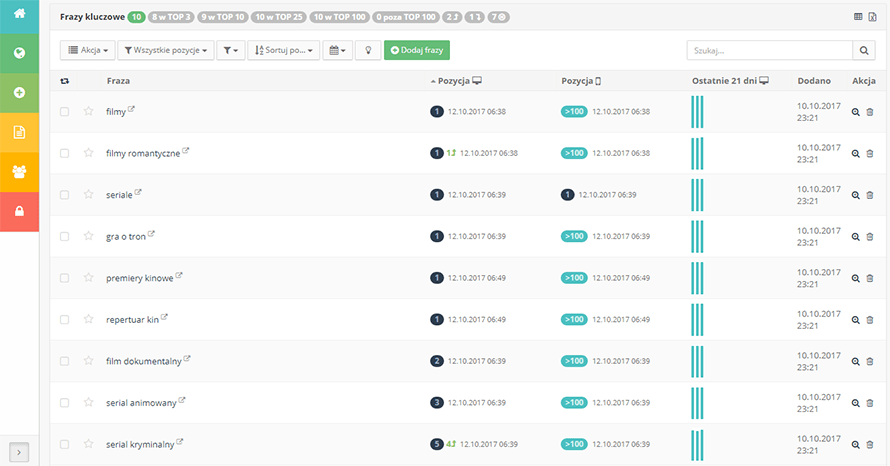Check the seriale row checkbox
Viewport: 890px width, 466px height.
pyautogui.click(x=65, y=195)
